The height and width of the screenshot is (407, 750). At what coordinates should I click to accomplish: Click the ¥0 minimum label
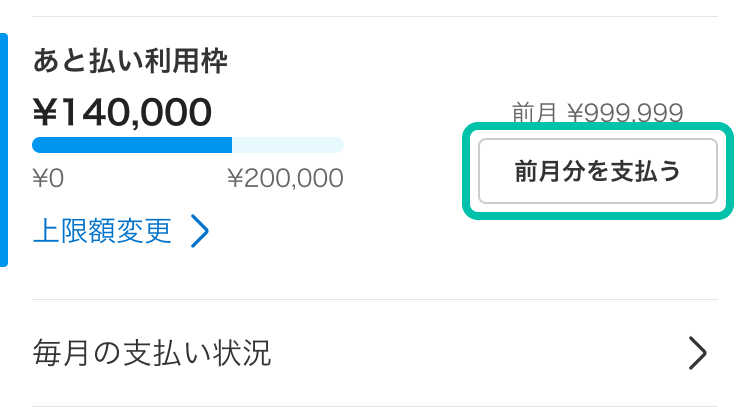pyautogui.click(x=48, y=179)
